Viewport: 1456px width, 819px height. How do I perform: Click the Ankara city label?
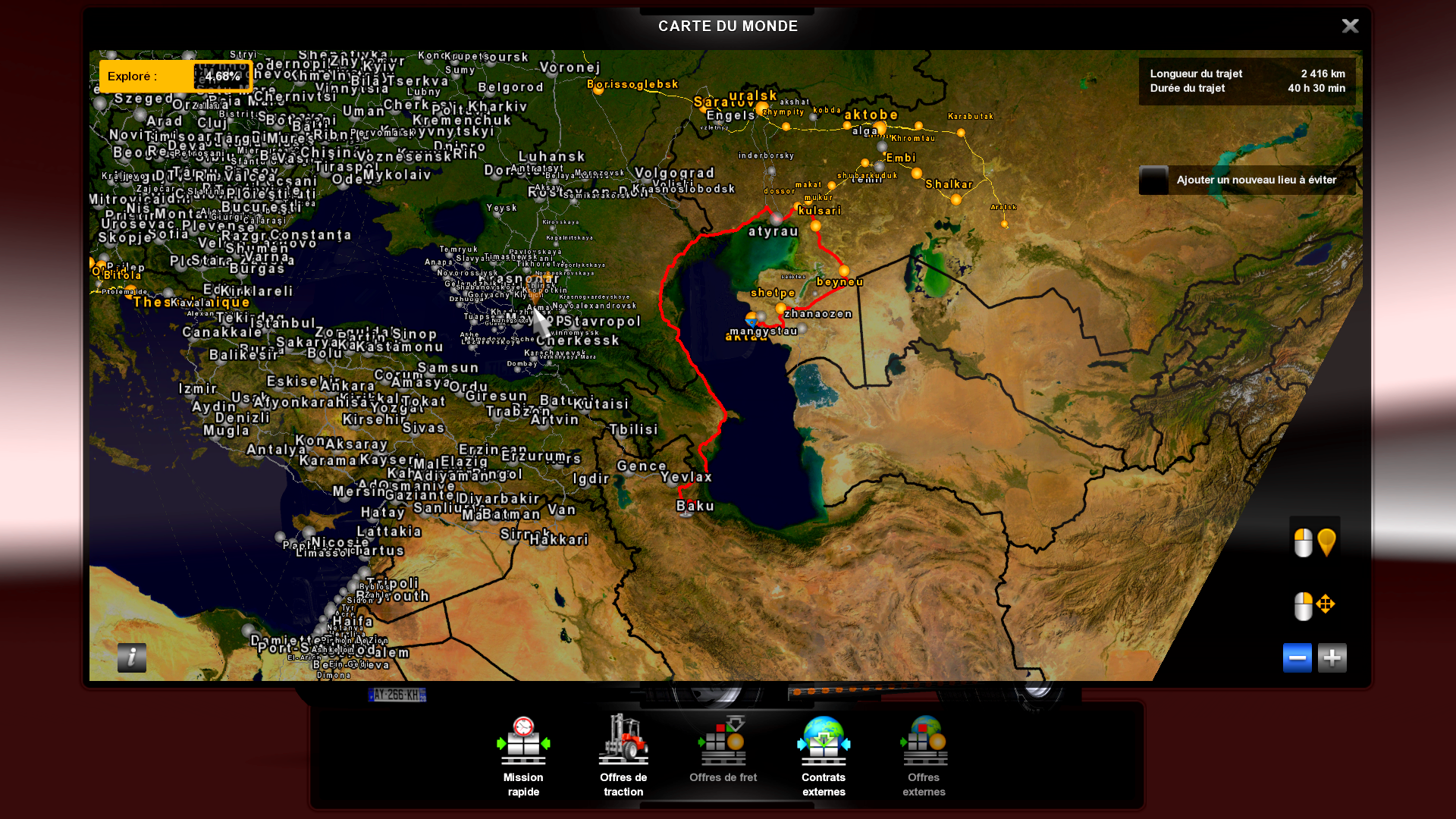pos(347,386)
